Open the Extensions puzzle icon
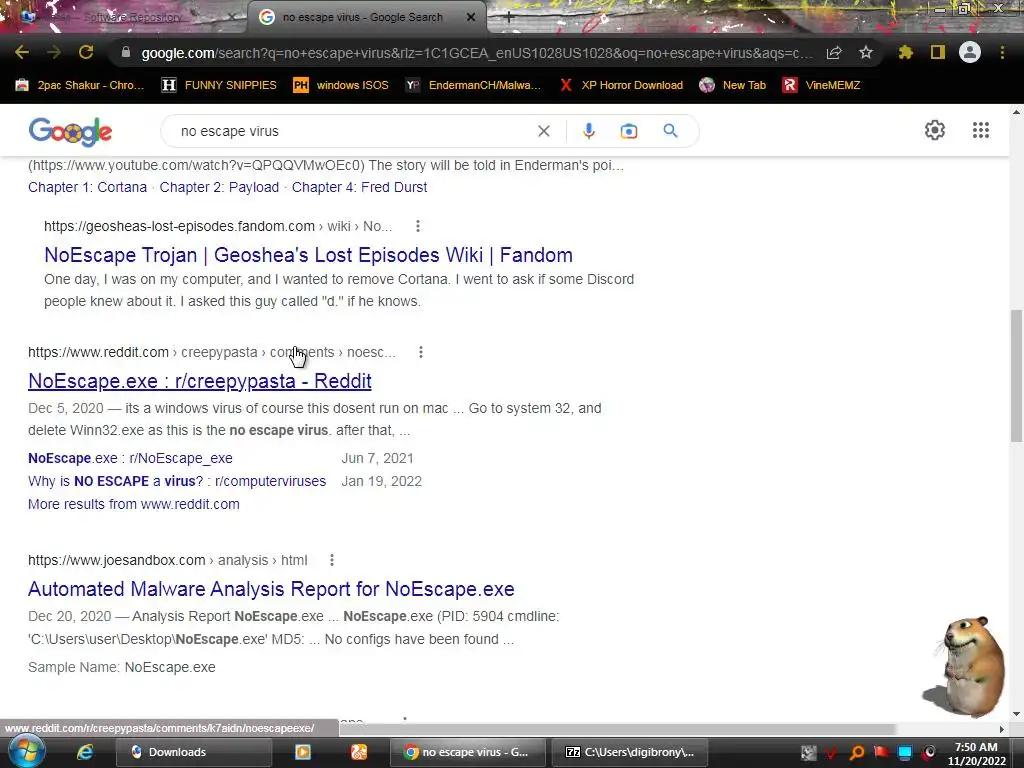The image size is (1024, 768). 905,52
